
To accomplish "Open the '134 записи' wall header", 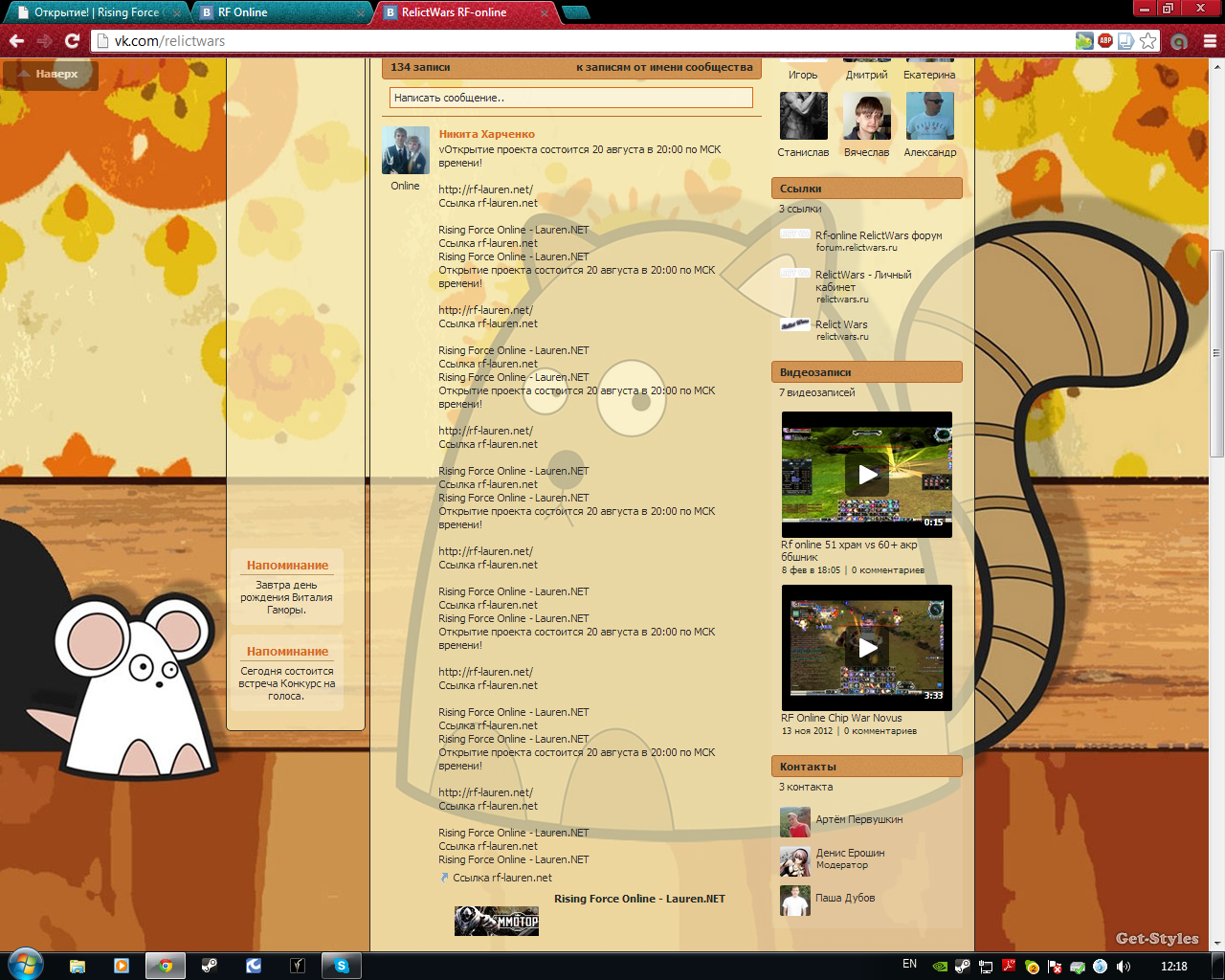I will coord(420,67).
